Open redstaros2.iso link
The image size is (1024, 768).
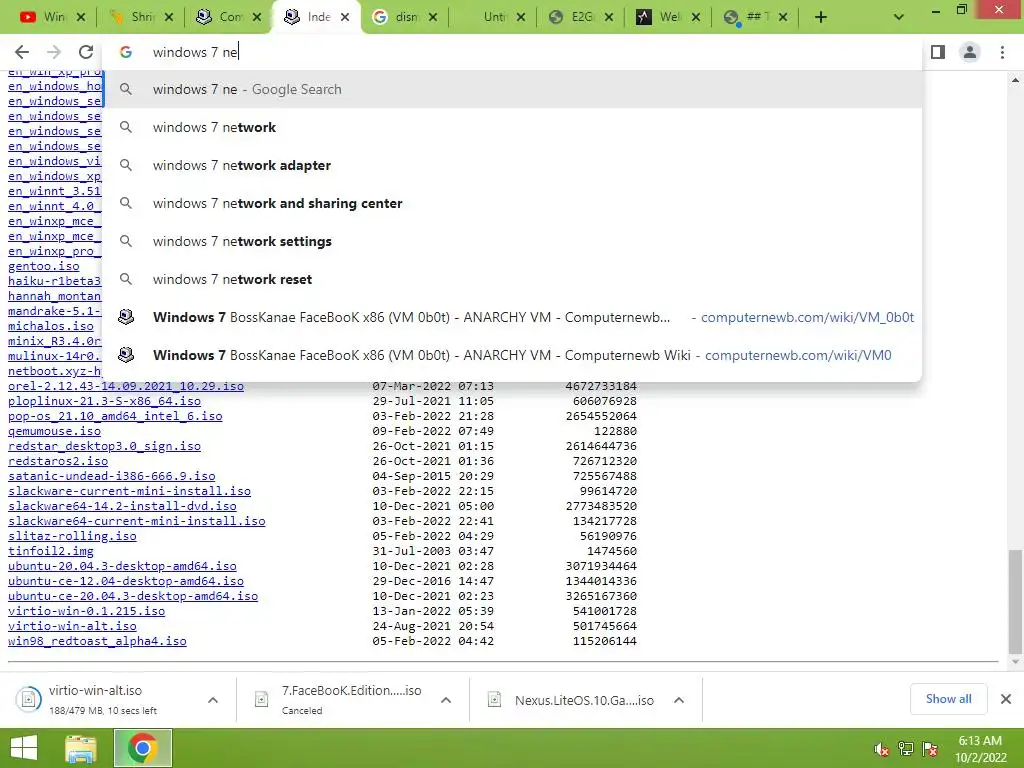point(58,461)
